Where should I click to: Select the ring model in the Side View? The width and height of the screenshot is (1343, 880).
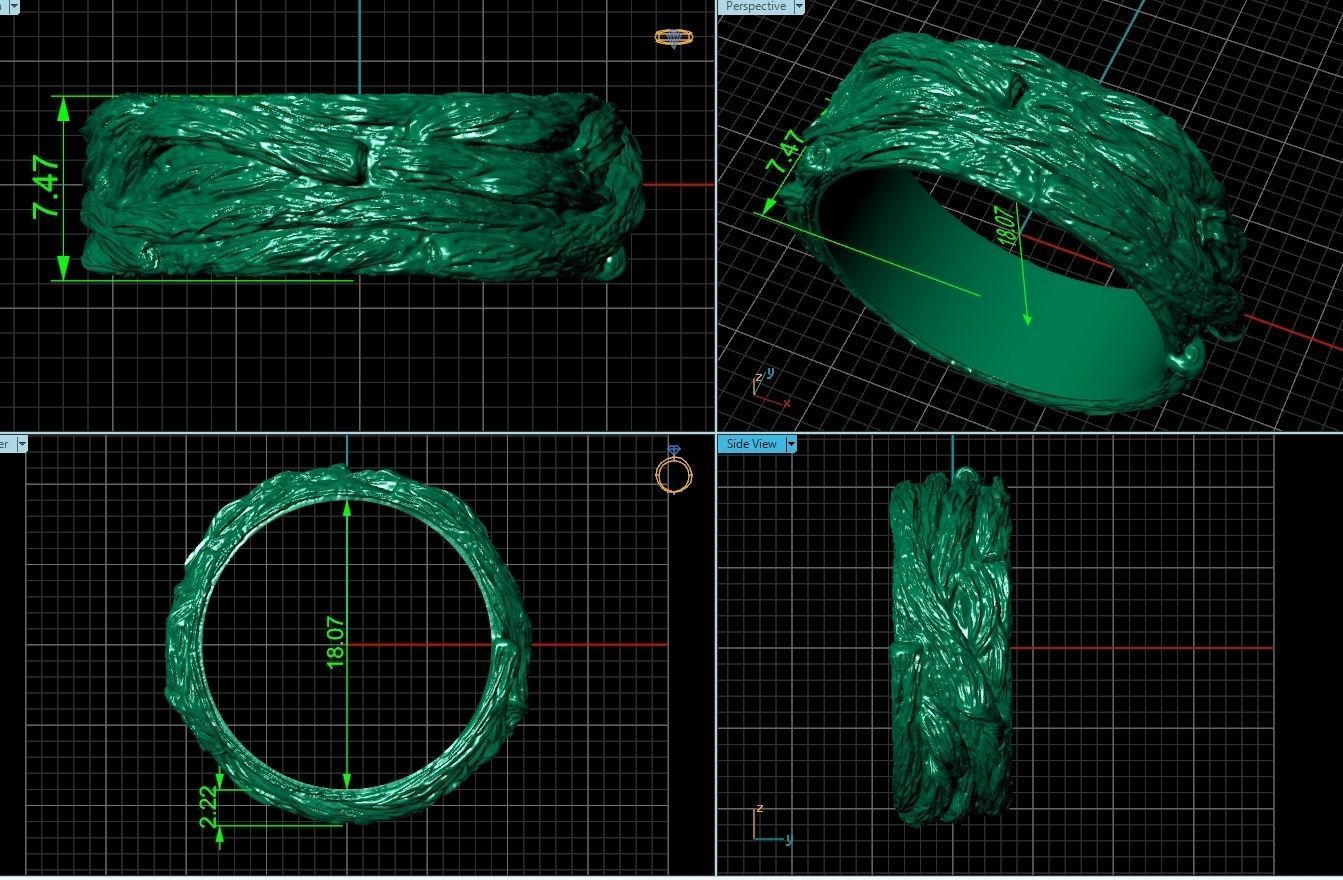[950, 647]
